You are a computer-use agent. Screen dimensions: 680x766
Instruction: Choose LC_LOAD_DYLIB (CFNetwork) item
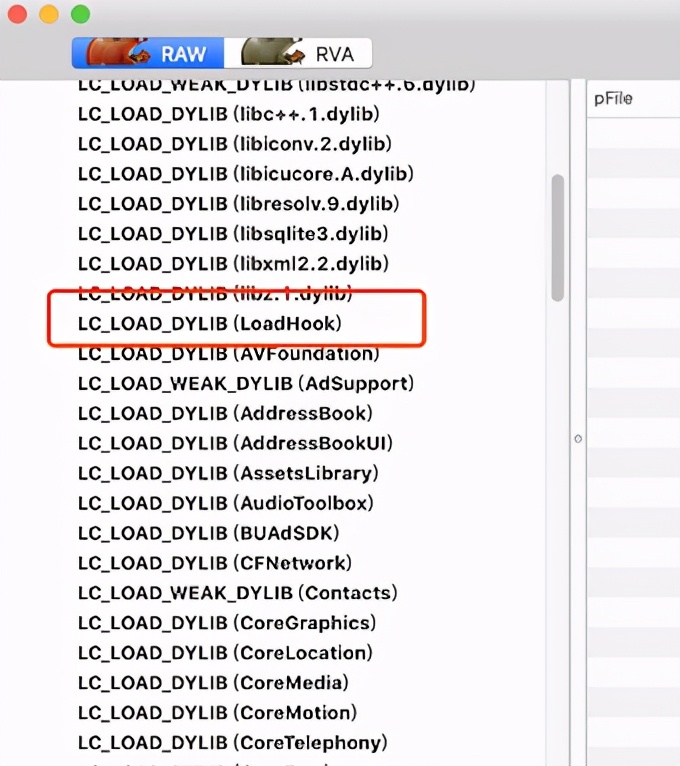pos(215,563)
